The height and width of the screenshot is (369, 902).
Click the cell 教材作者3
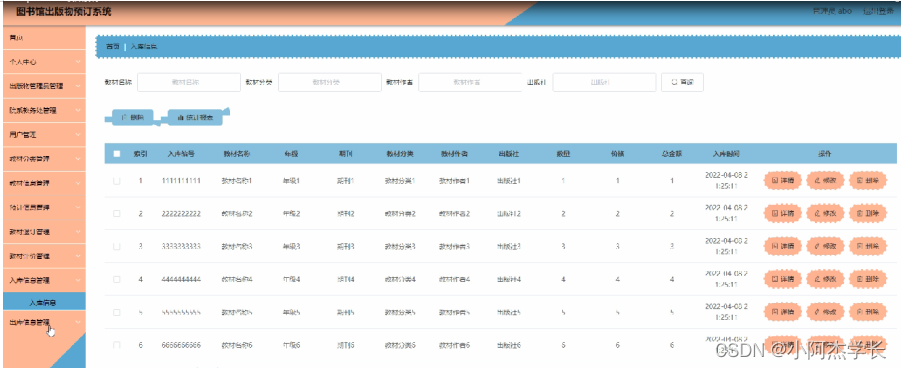click(454, 246)
